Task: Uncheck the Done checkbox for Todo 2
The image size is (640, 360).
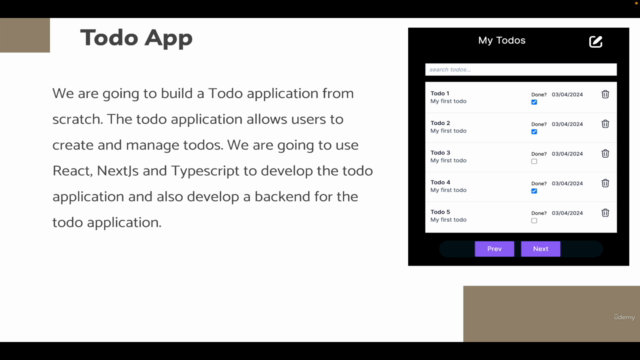Action: [x=534, y=131]
